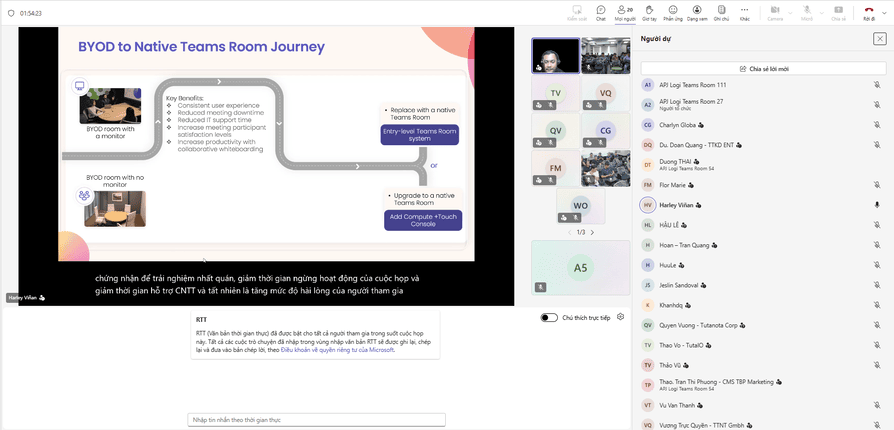This screenshot has height=430, width=894.
Task: Open Phản ứng reactions menu
Action: pyautogui.click(x=673, y=11)
